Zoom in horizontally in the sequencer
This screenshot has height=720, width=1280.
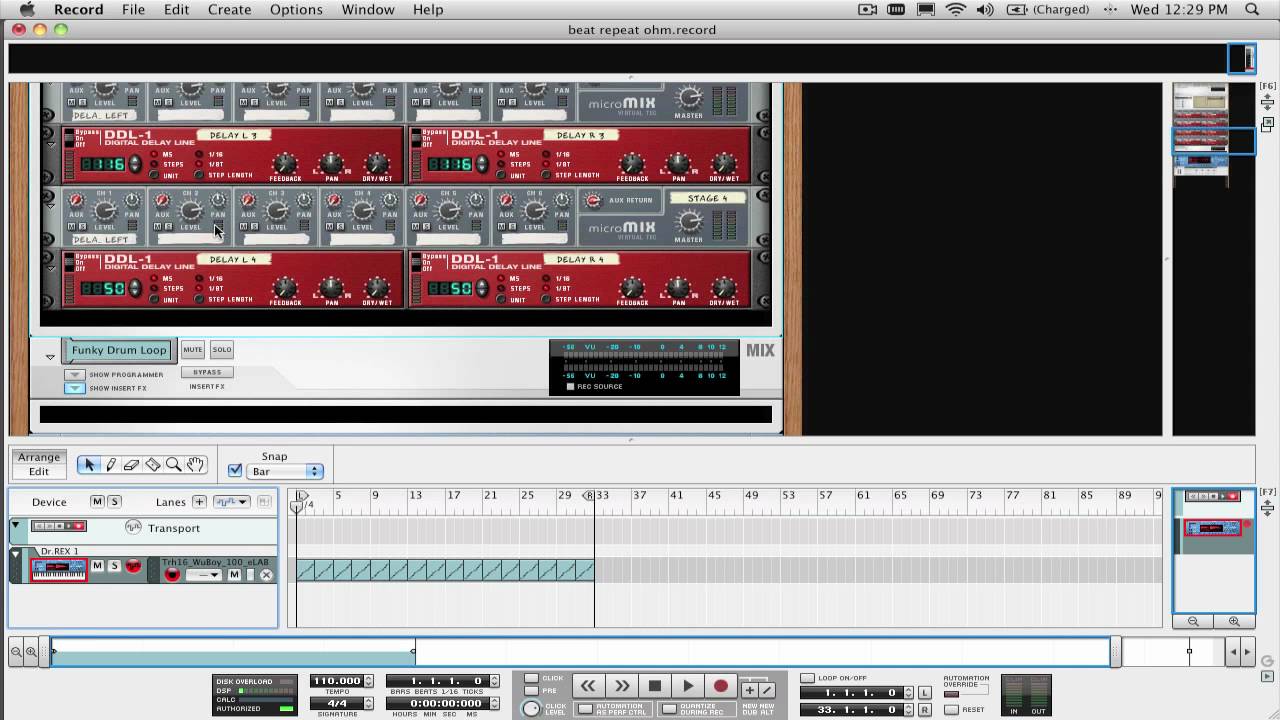[31, 652]
